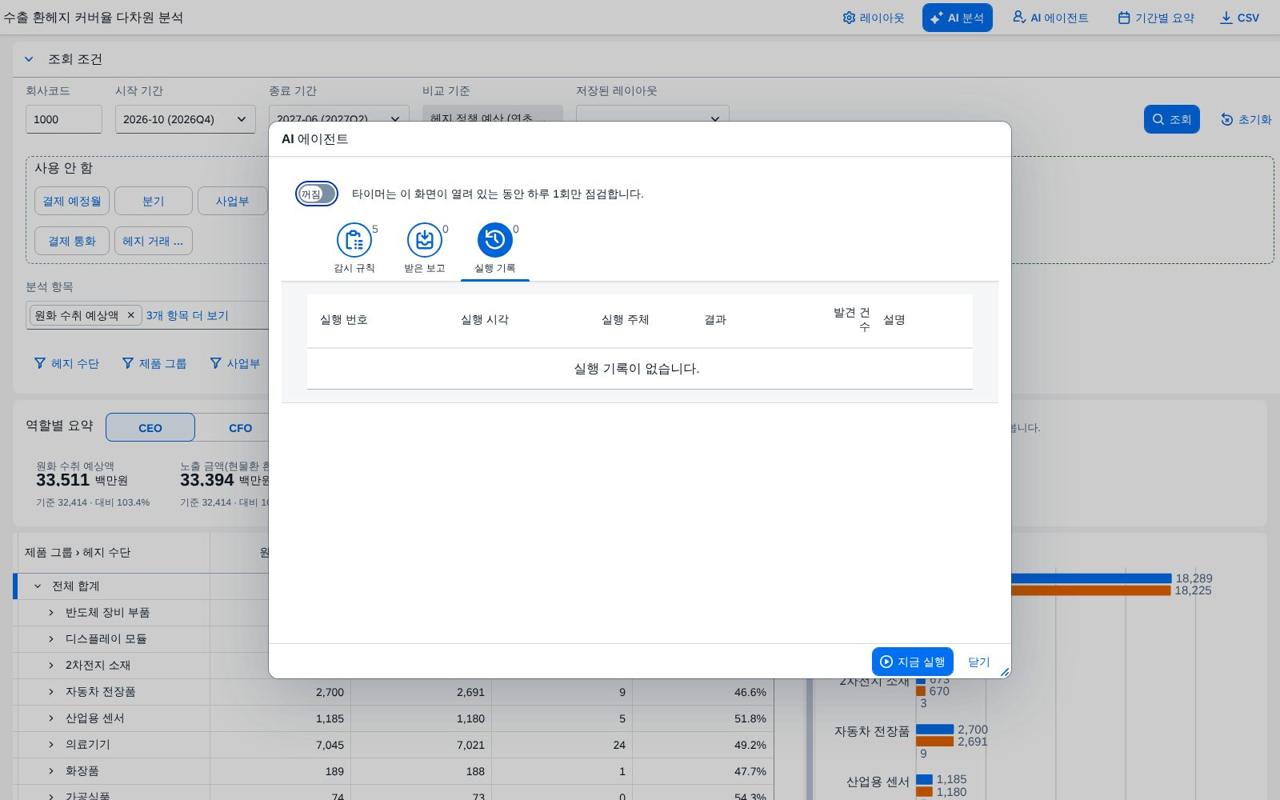Screen dimensions: 1280x800
Task: Open the 레이아웃 settings
Action: coord(873,18)
